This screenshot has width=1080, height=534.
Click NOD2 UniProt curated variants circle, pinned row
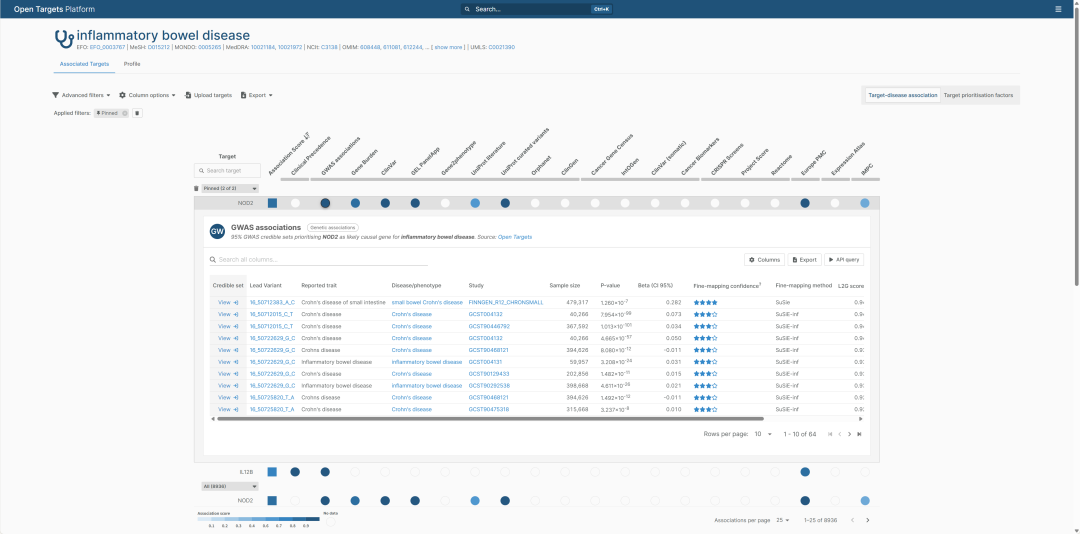point(505,203)
